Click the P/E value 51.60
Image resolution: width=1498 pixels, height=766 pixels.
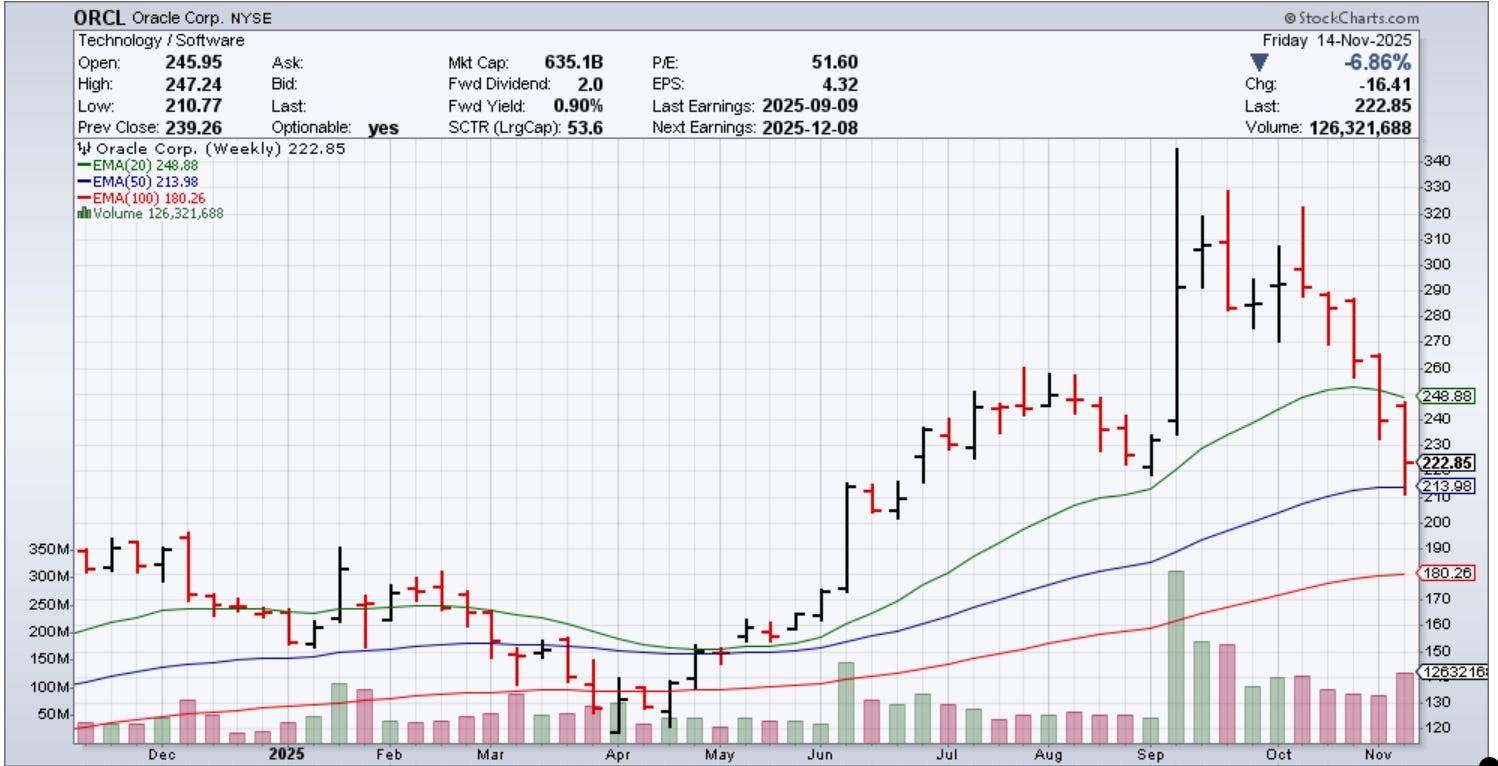[x=834, y=62]
